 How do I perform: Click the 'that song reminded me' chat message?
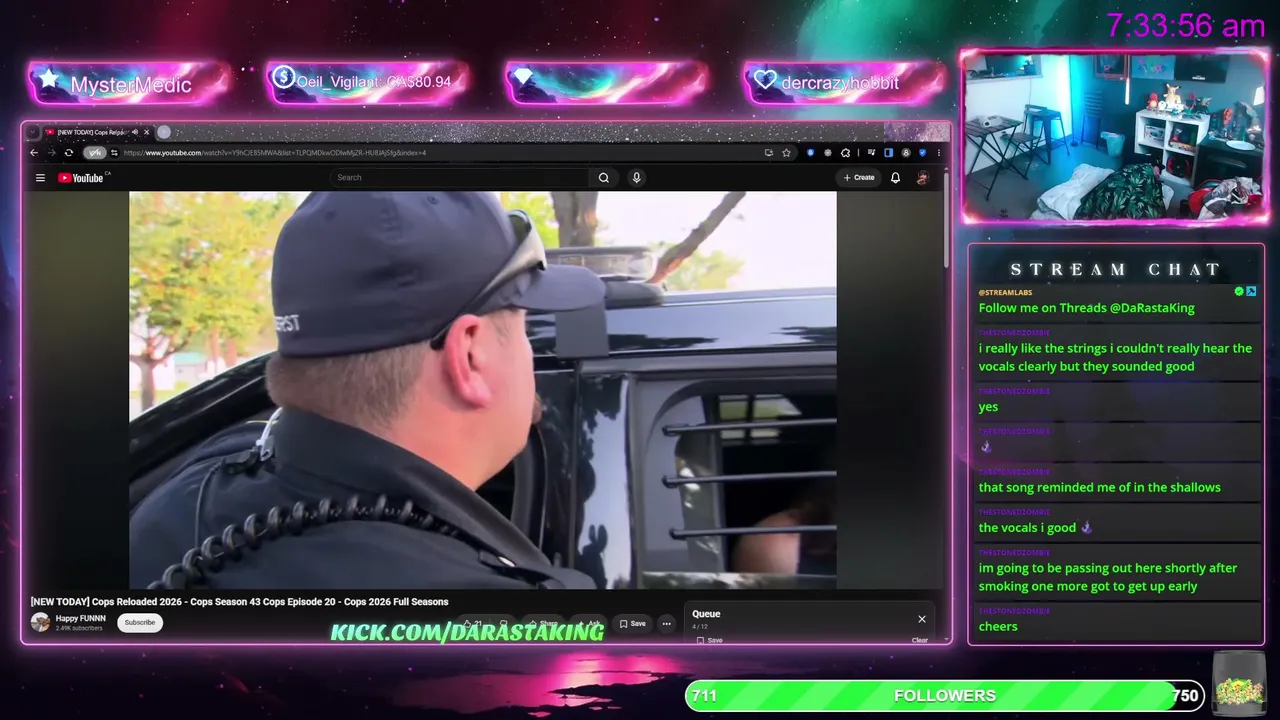point(1100,487)
